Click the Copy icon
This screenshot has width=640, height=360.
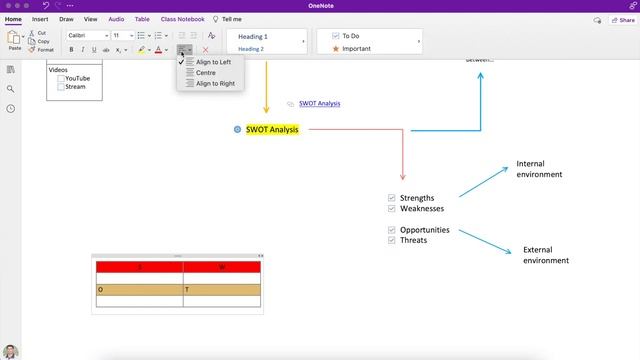coord(32,41)
